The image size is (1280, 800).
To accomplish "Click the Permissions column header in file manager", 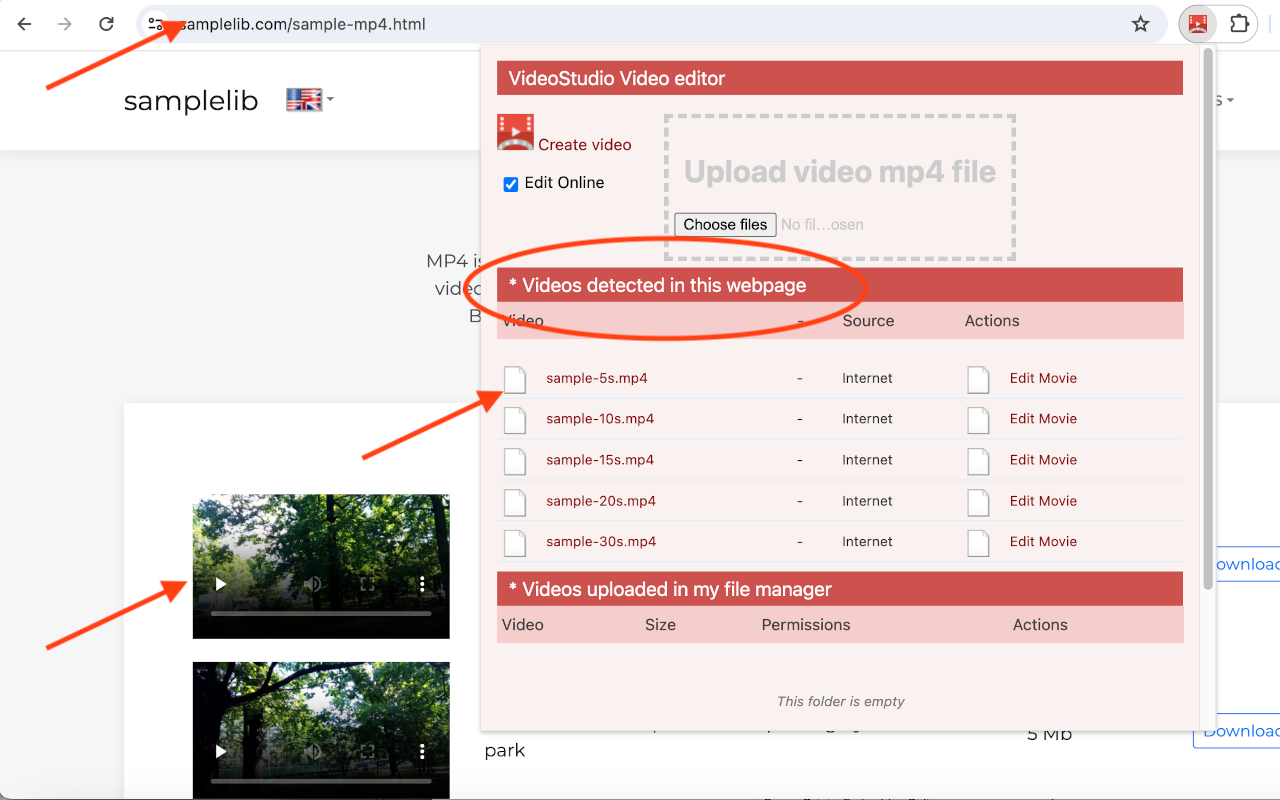I will [x=806, y=625].
